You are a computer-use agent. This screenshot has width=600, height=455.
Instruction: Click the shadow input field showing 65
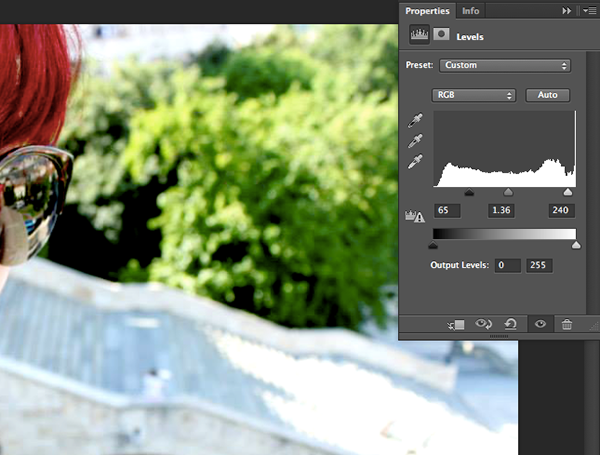(449, 211)
